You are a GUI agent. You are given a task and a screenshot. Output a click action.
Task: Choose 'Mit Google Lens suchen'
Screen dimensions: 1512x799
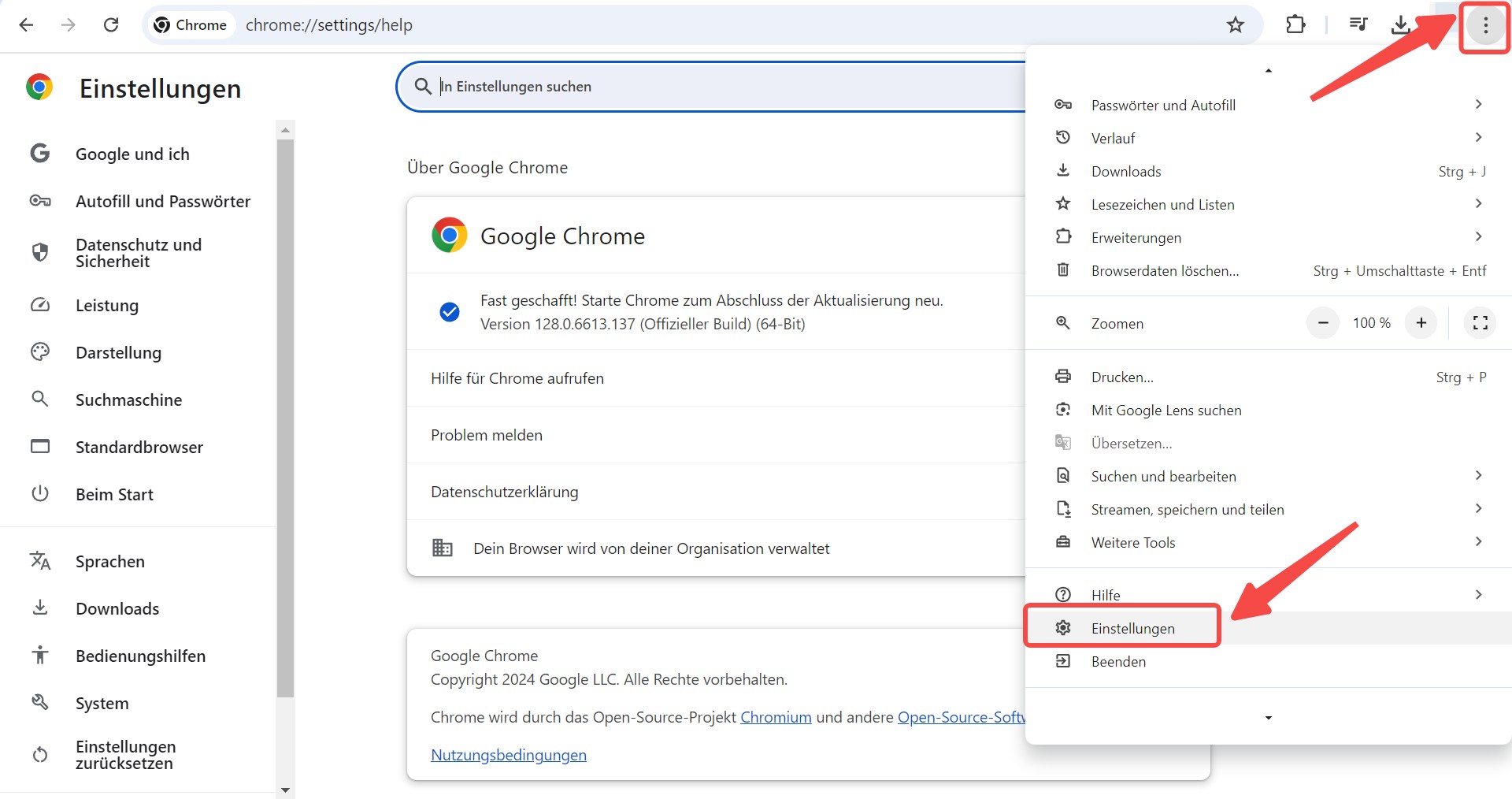(1268, 410)
